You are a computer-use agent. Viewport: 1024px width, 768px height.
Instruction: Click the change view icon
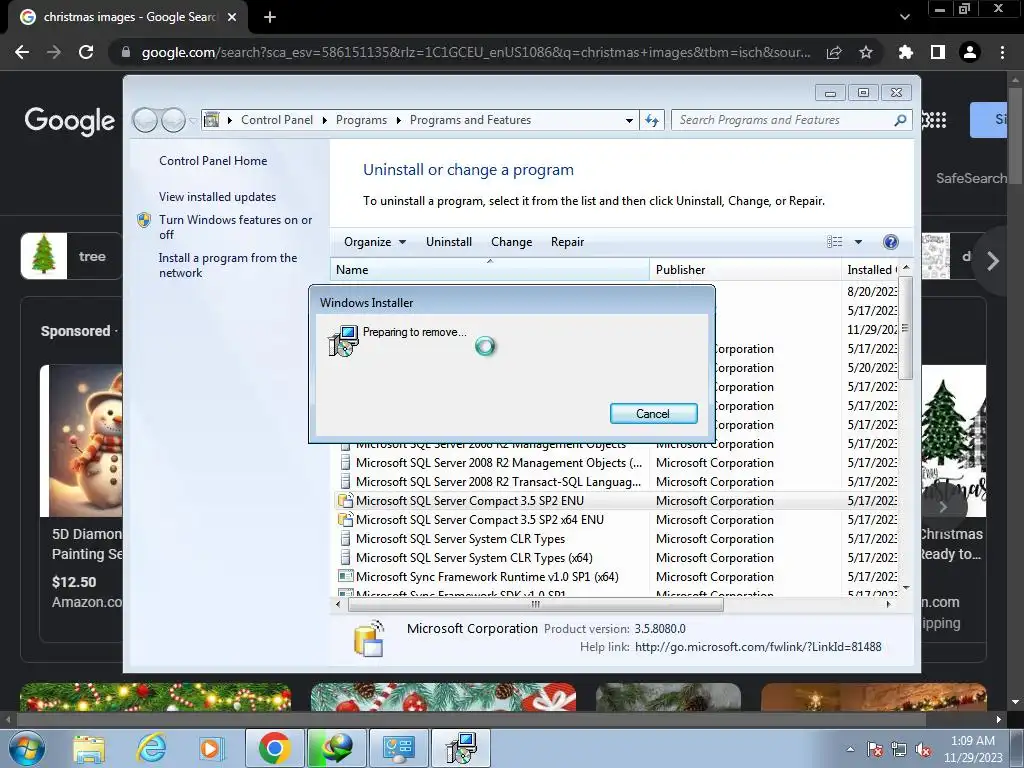coord(835,242)
